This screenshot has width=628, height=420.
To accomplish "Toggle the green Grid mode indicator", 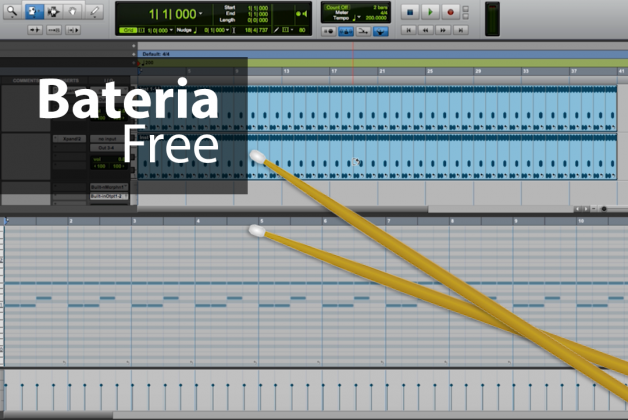I will click(x=127, y=30).
